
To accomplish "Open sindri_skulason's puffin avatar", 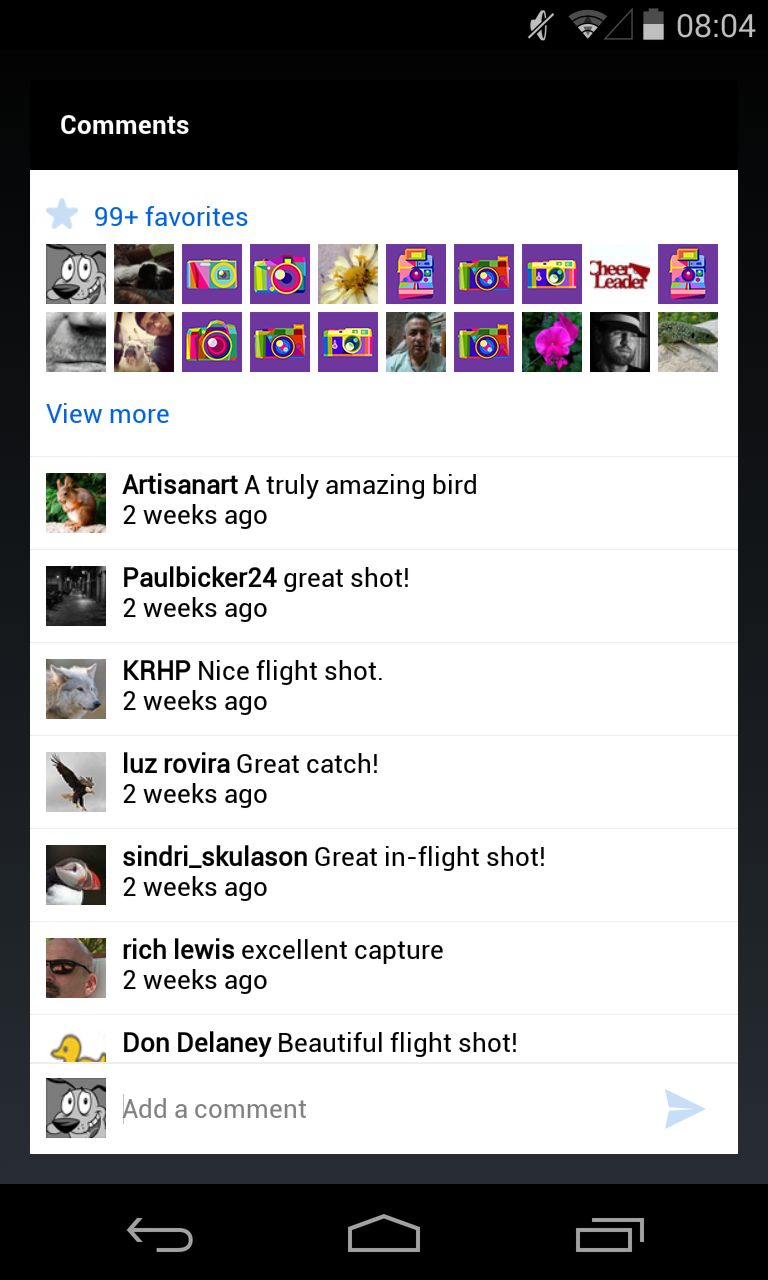I will (76, 875).
